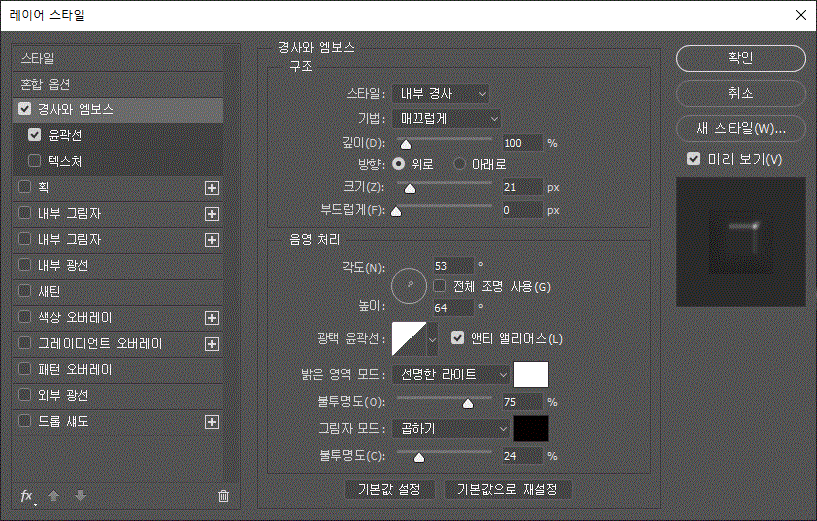
Task: Open the fx add layer style menu
Action: point(28,496)
